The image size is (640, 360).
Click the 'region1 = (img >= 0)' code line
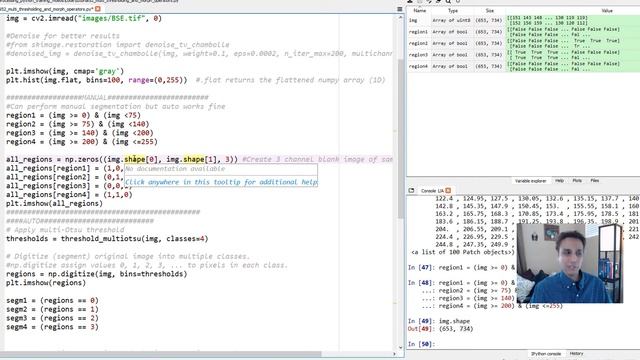[73, 116]
